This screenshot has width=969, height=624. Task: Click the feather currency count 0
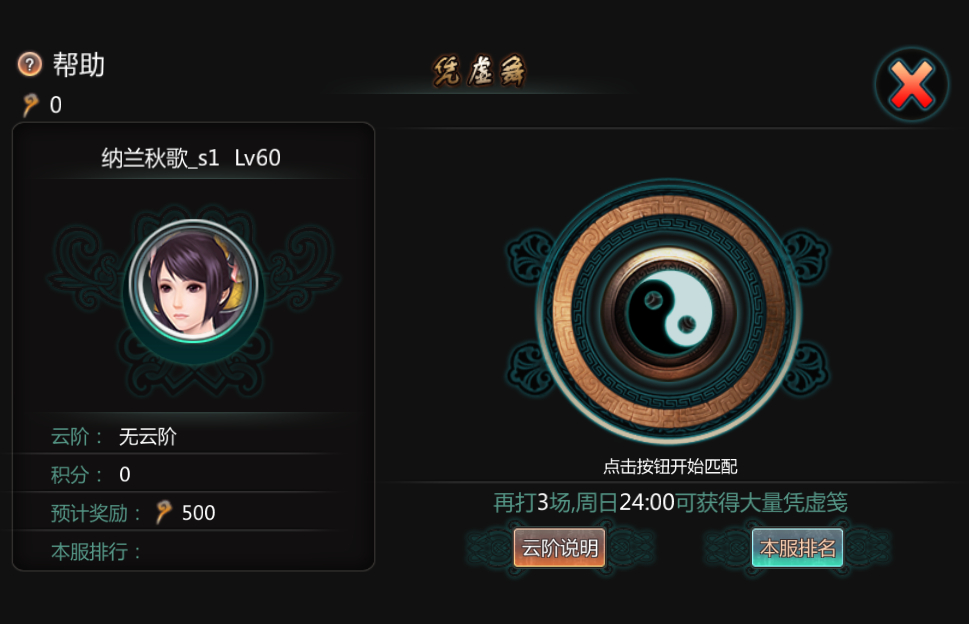pyautogui.click(x=56, y=105)
